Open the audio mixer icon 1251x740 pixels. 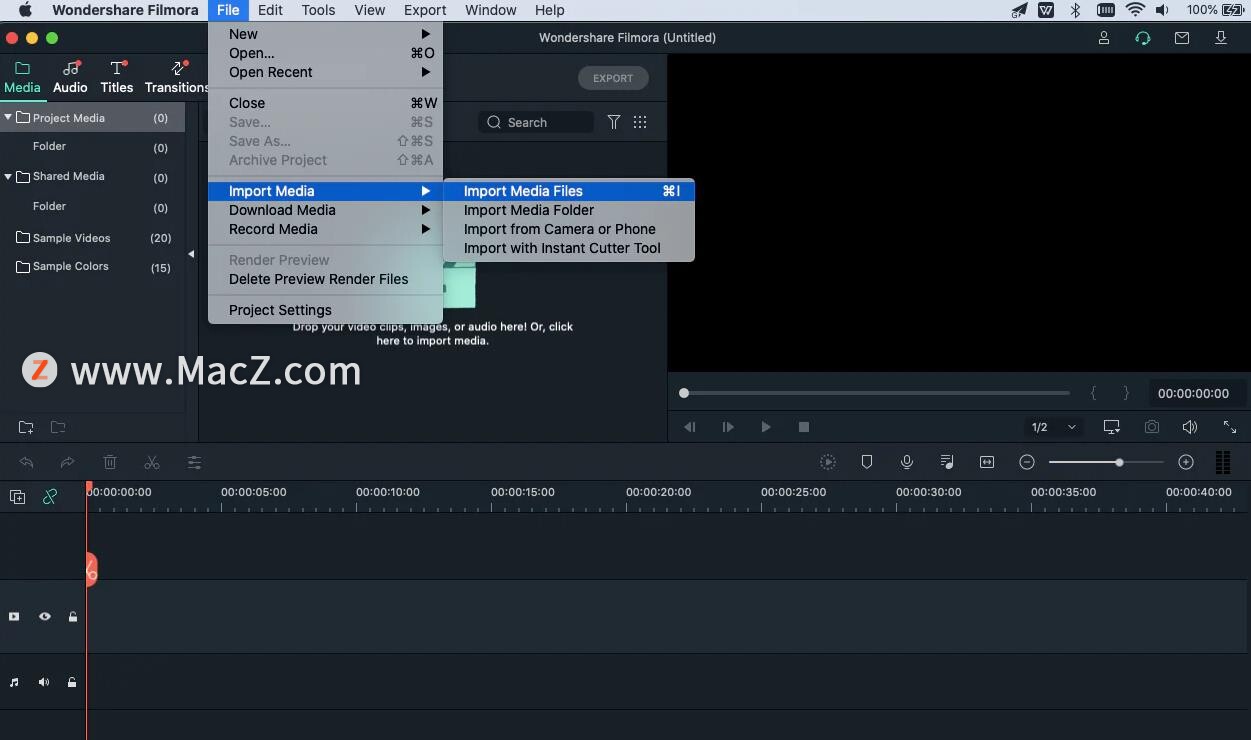pyautogui.click(x=947, y=462)
